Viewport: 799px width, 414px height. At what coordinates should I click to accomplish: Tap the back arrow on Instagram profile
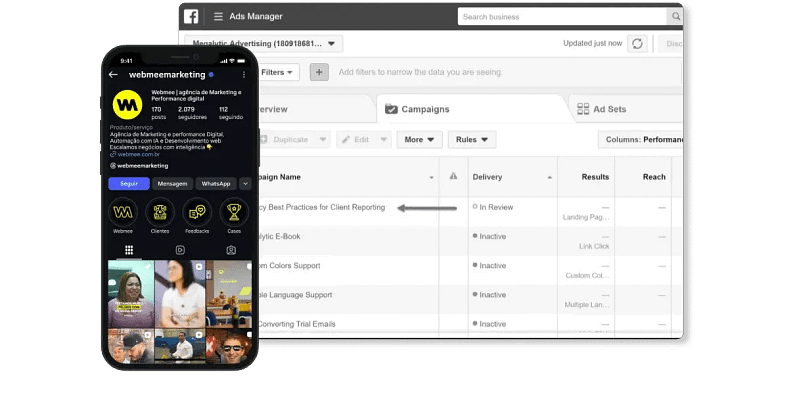[113, 75]
